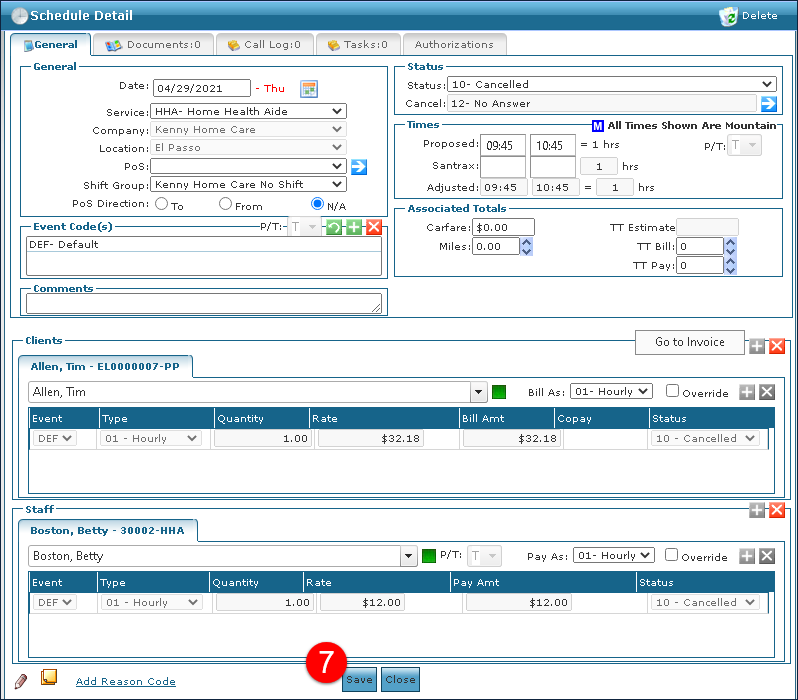
Task: Click the Save button
Action: point(359,680)
